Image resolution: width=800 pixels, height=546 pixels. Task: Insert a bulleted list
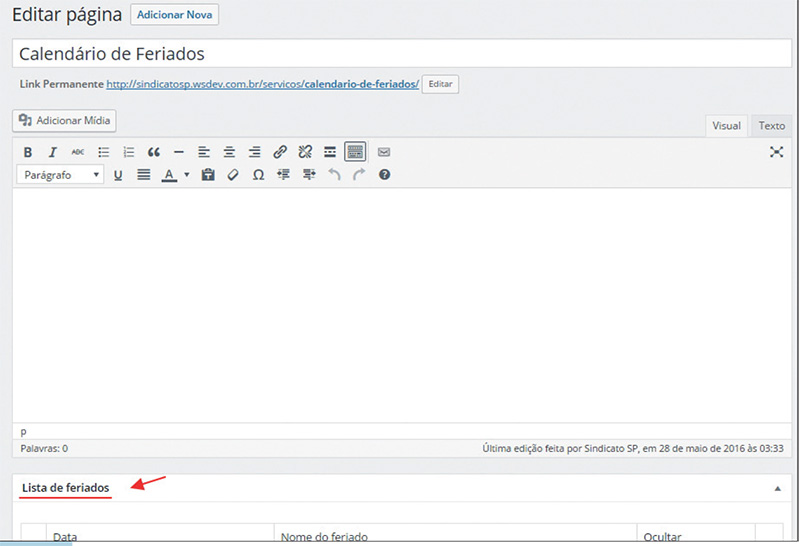(103, 152)
